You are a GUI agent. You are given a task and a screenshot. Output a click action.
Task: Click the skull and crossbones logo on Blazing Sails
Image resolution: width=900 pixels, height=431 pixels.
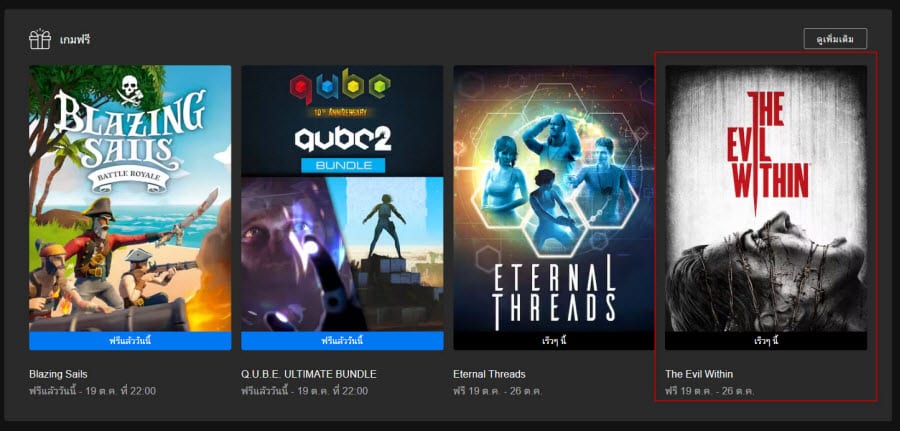point(130,91)
